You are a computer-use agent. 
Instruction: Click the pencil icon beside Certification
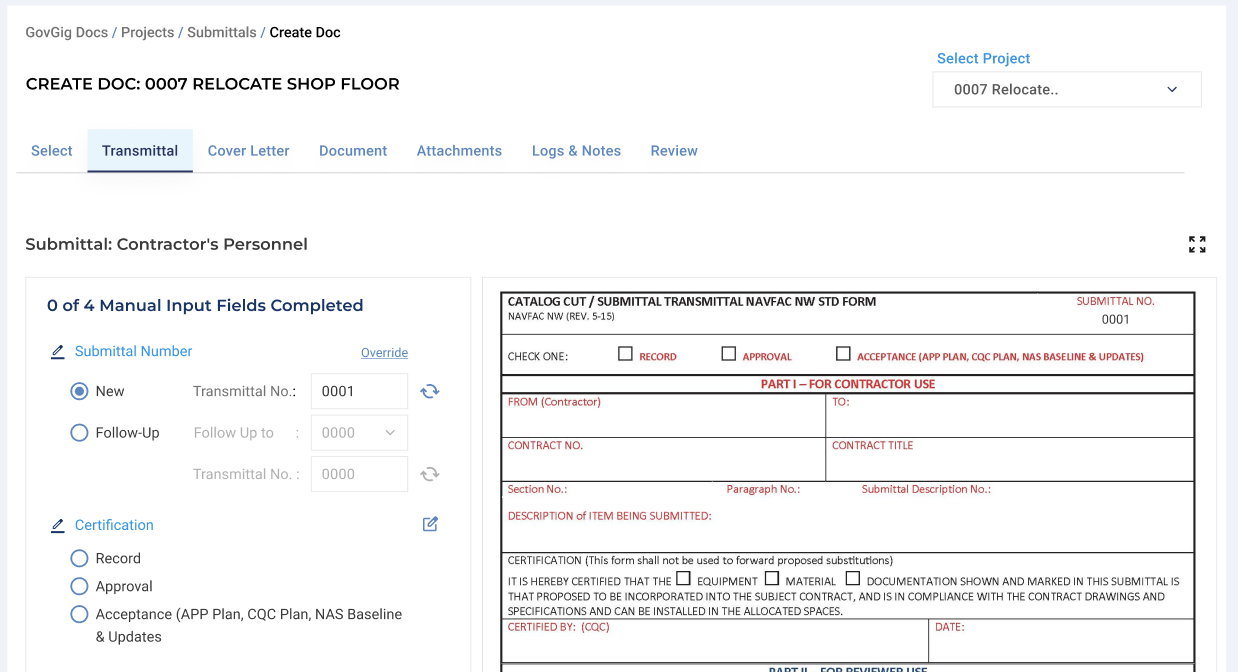coord(58,526)
